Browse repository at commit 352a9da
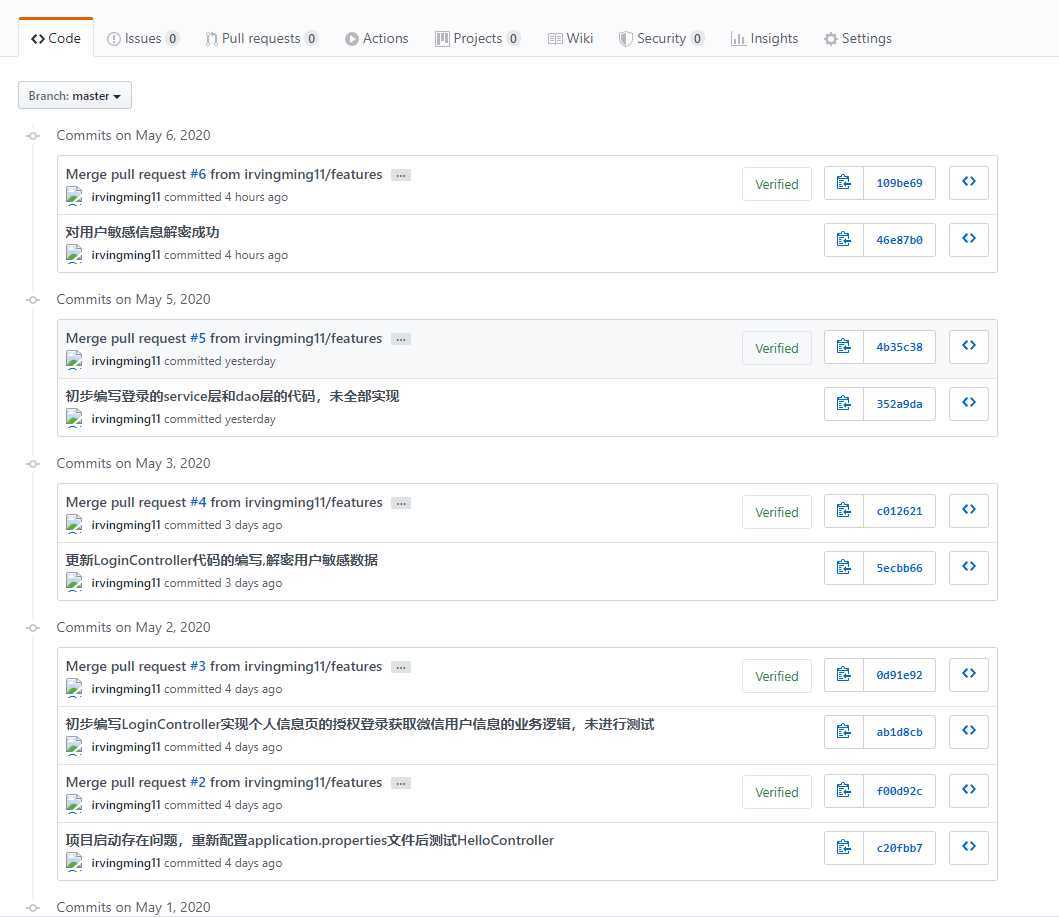Image resolution: width=1059 pixels, height=917 pixels. [968, 403]
